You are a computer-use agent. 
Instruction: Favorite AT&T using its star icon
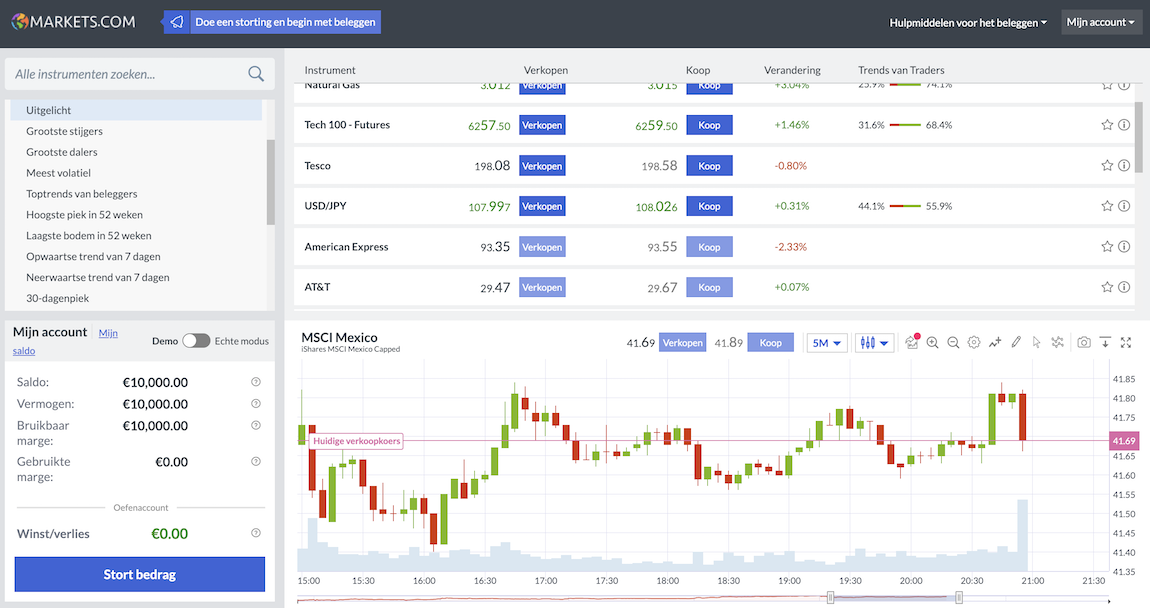(1107, 287)
